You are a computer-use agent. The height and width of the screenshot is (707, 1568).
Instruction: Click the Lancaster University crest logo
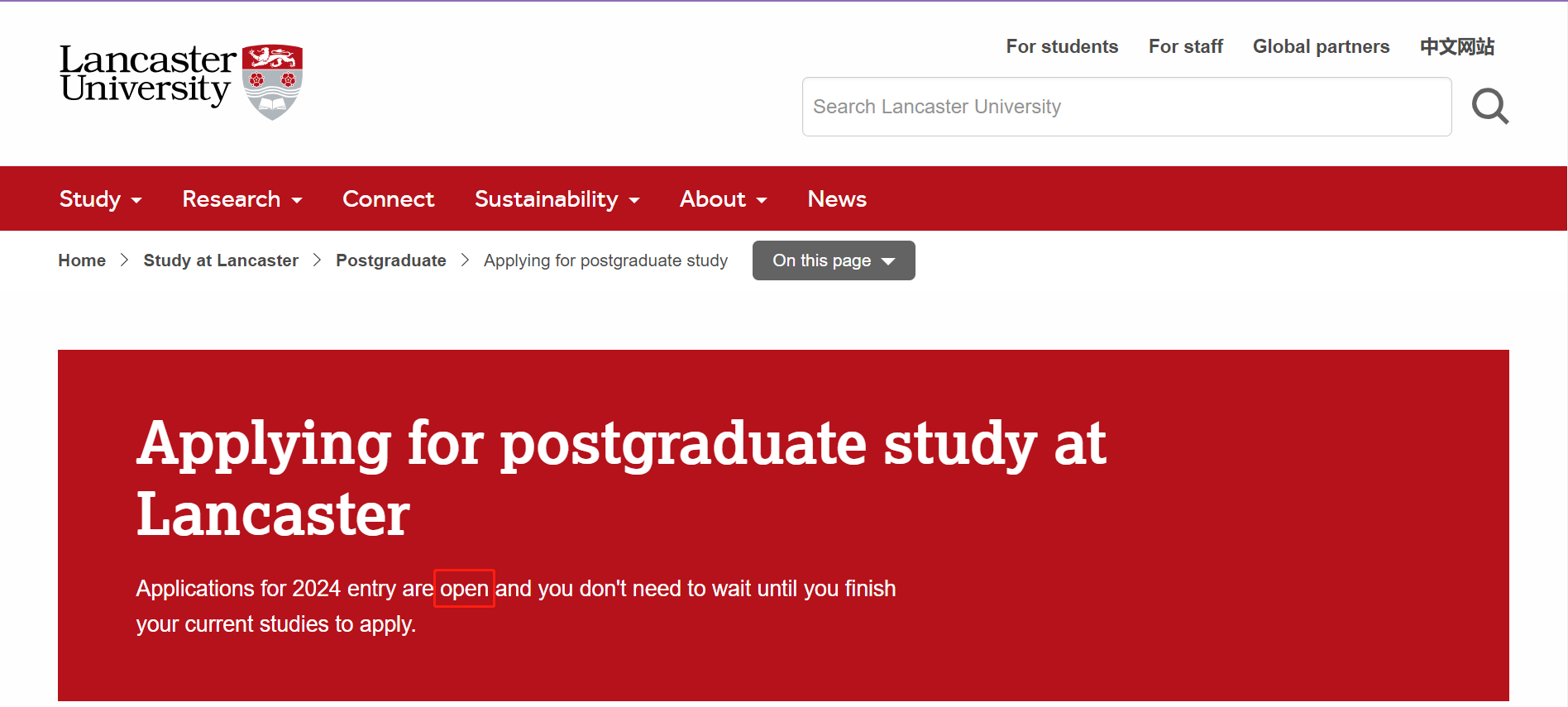coord(272,82)
